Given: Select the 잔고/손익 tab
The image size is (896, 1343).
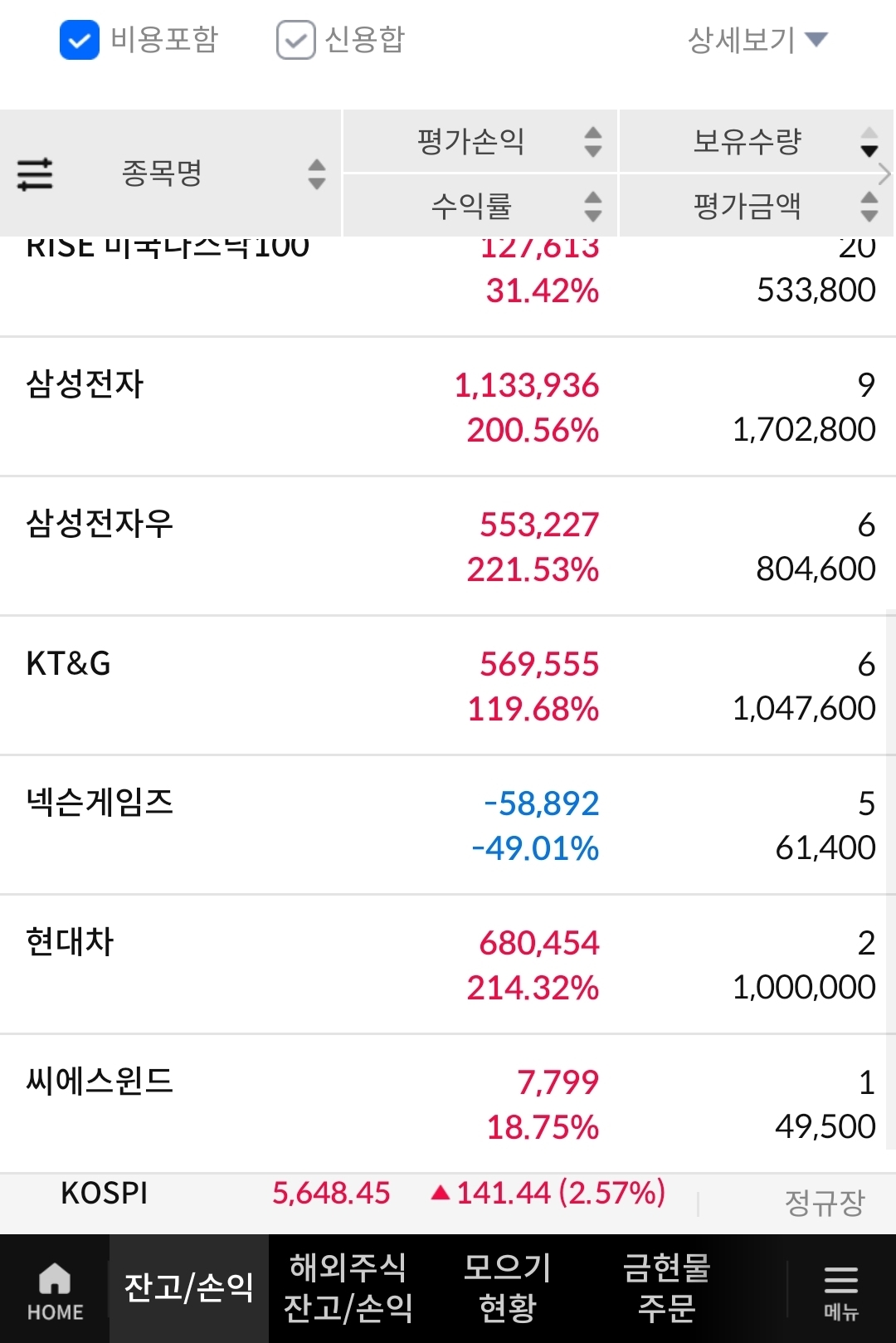Looking at the screenshot, I should (188, 1287).
